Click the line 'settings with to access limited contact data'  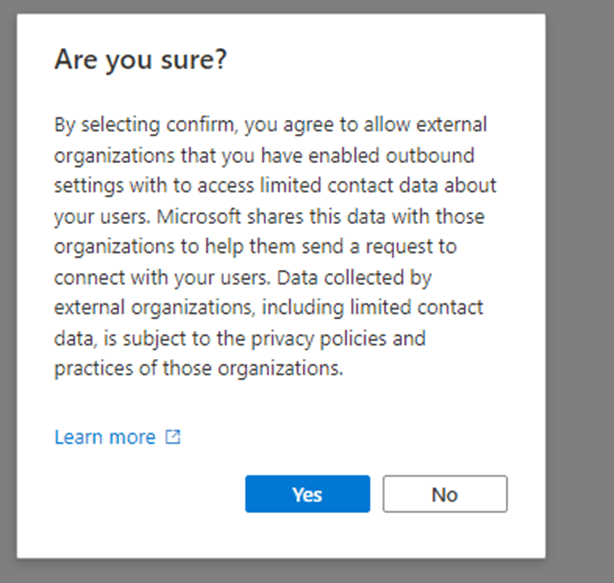pos(275,186)
